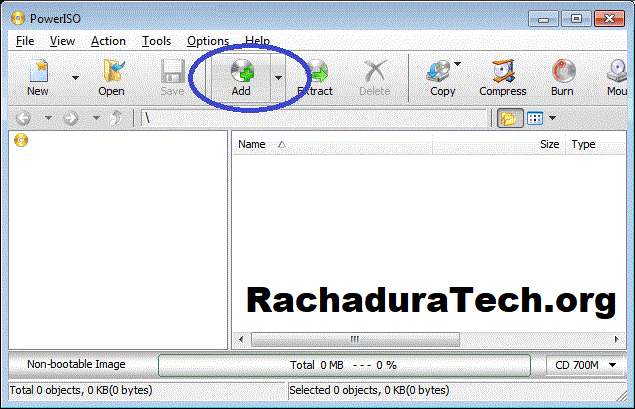Click the Selected 0 objects status text
Viewport: 635px width, 409px height.
coord(369,390)
